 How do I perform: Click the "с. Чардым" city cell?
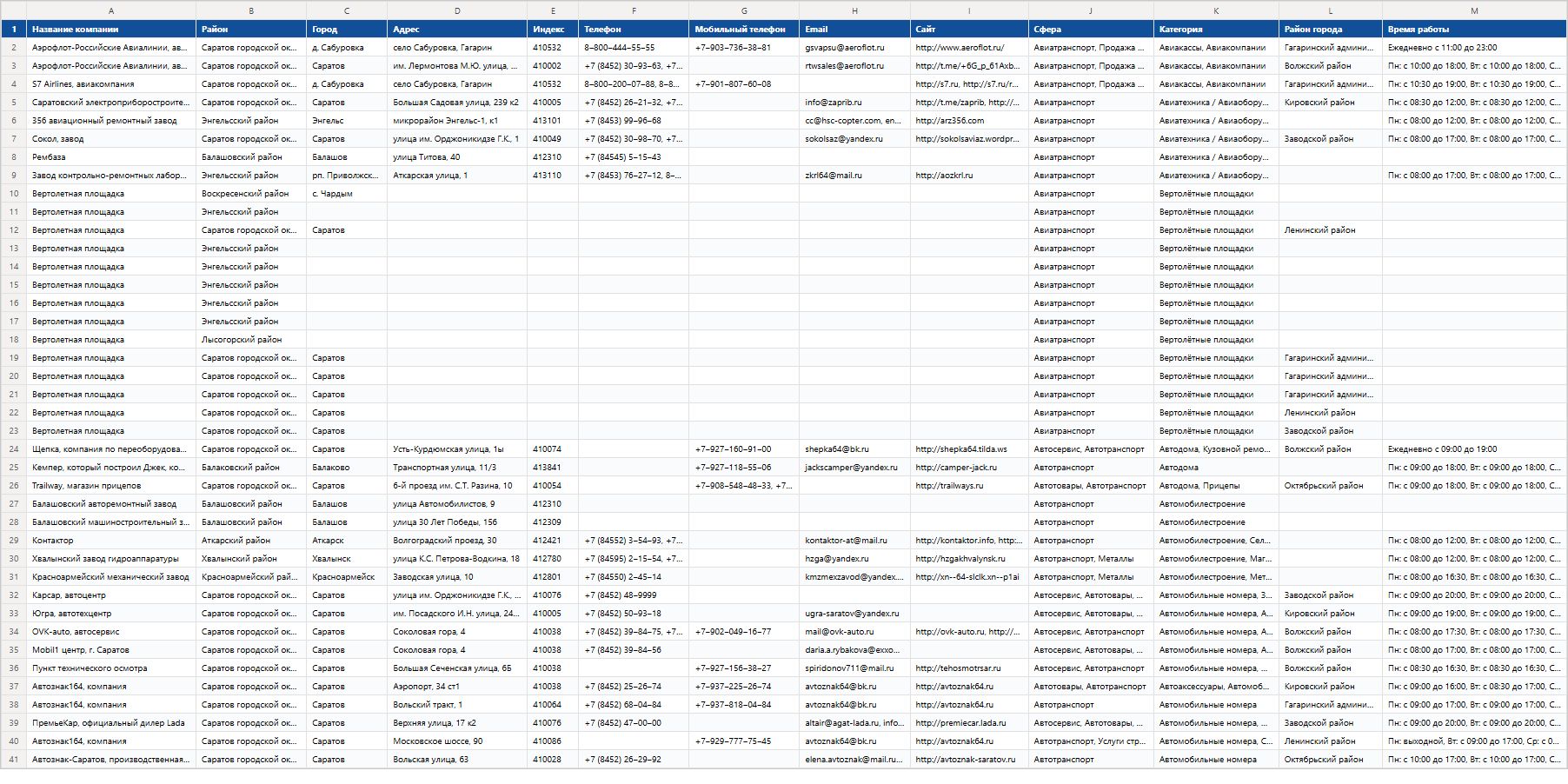[x=347, y=194]
